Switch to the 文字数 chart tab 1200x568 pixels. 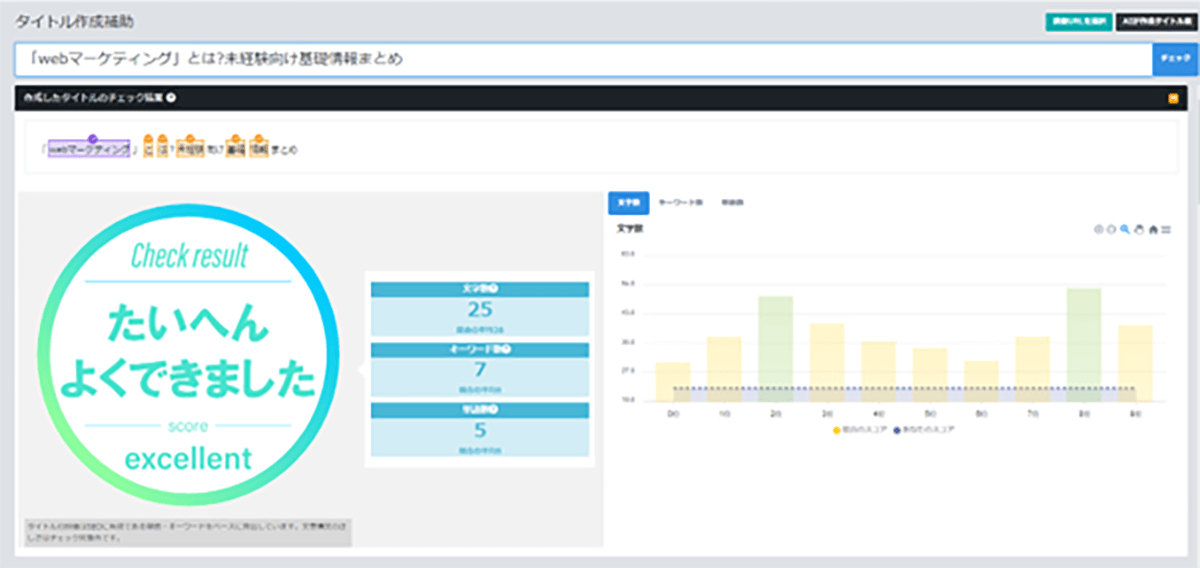[628, 202]
